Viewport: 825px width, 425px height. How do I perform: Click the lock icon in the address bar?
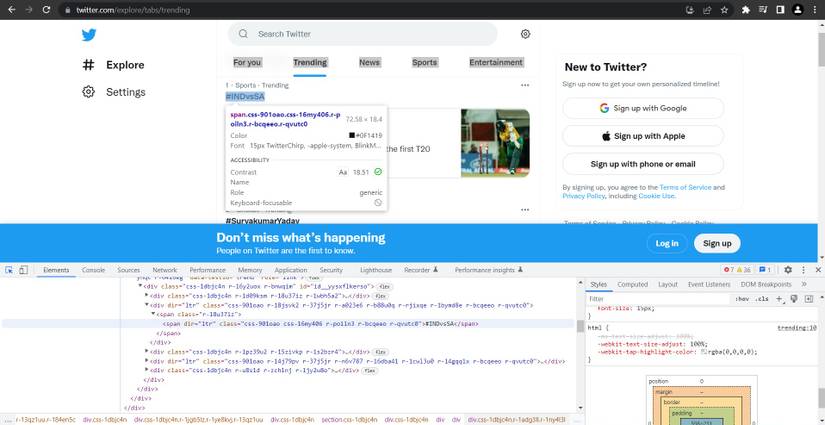(67, 10)
